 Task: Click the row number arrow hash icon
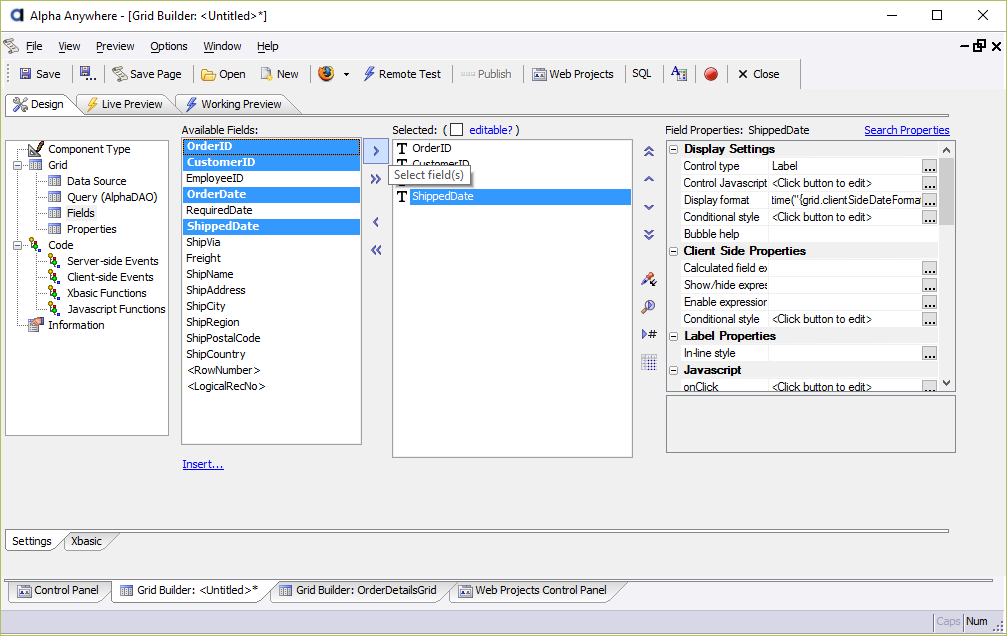649,334
